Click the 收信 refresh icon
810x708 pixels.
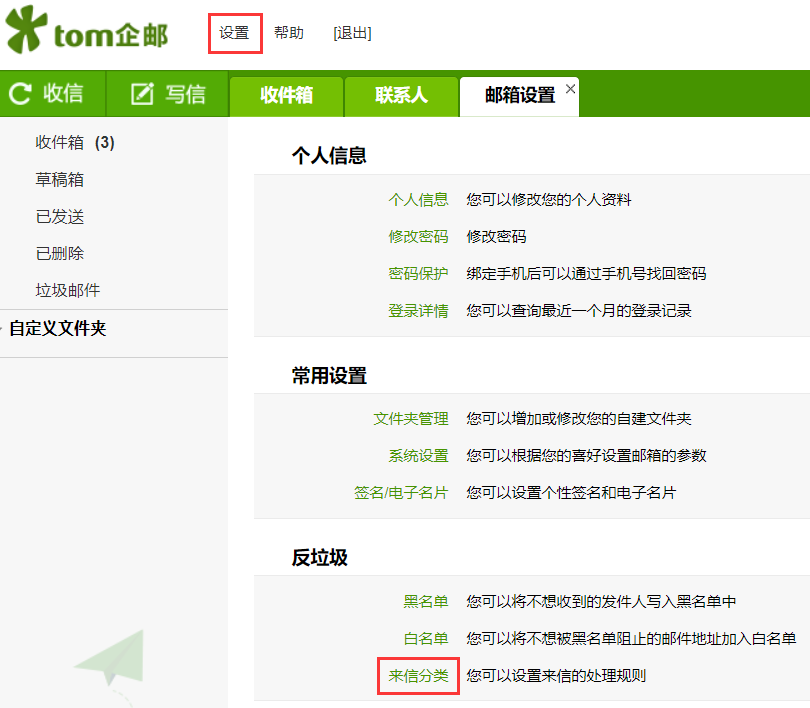[20, 94]
